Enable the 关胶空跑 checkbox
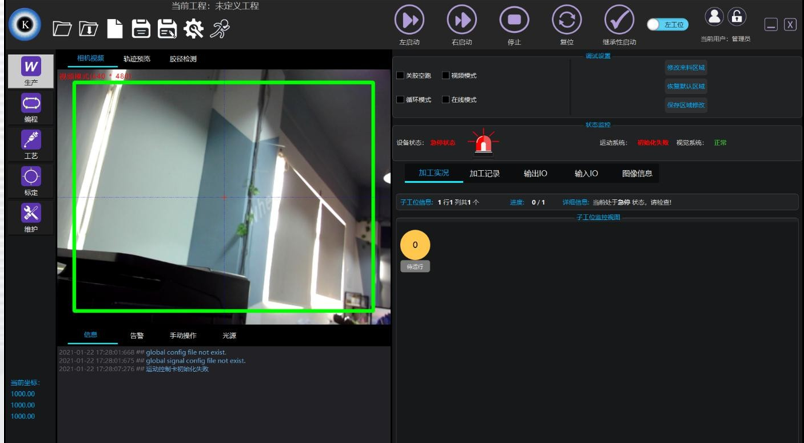The height and width of the screenshot is (443, 804). pos(400,75)
